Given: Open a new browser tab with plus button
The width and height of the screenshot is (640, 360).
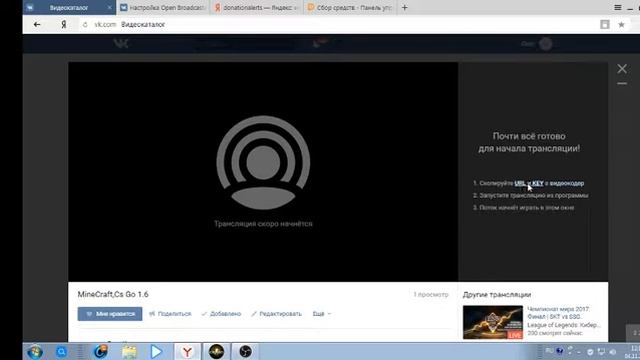Looking at the screenshot, I should click(404, 7).
